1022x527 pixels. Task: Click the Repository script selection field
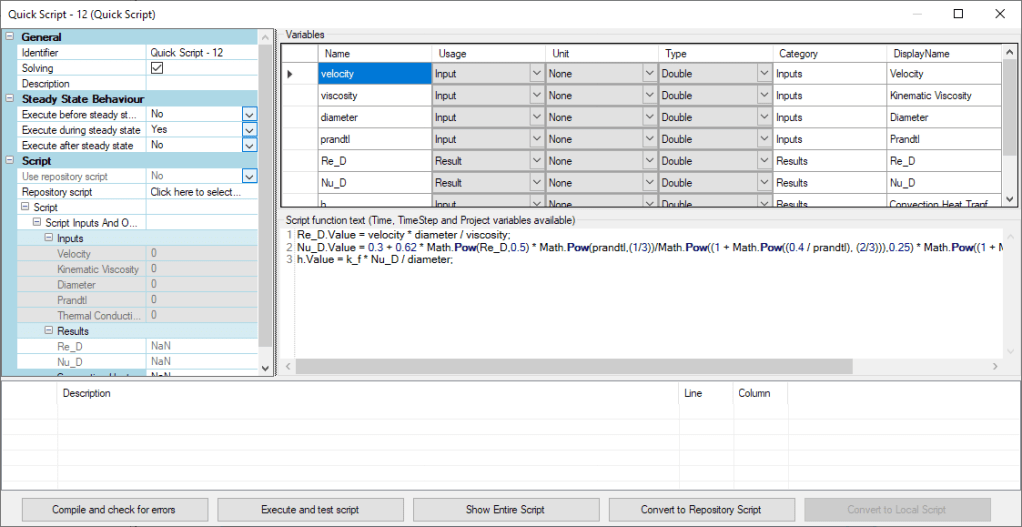201,192
